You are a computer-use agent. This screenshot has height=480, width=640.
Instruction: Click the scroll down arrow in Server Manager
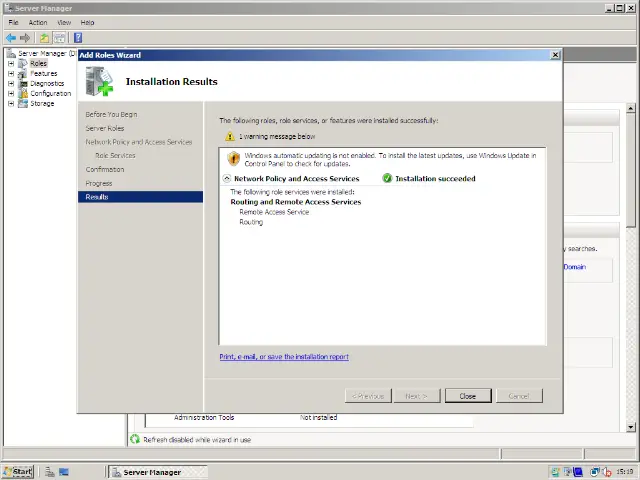[x=631, y=427]
